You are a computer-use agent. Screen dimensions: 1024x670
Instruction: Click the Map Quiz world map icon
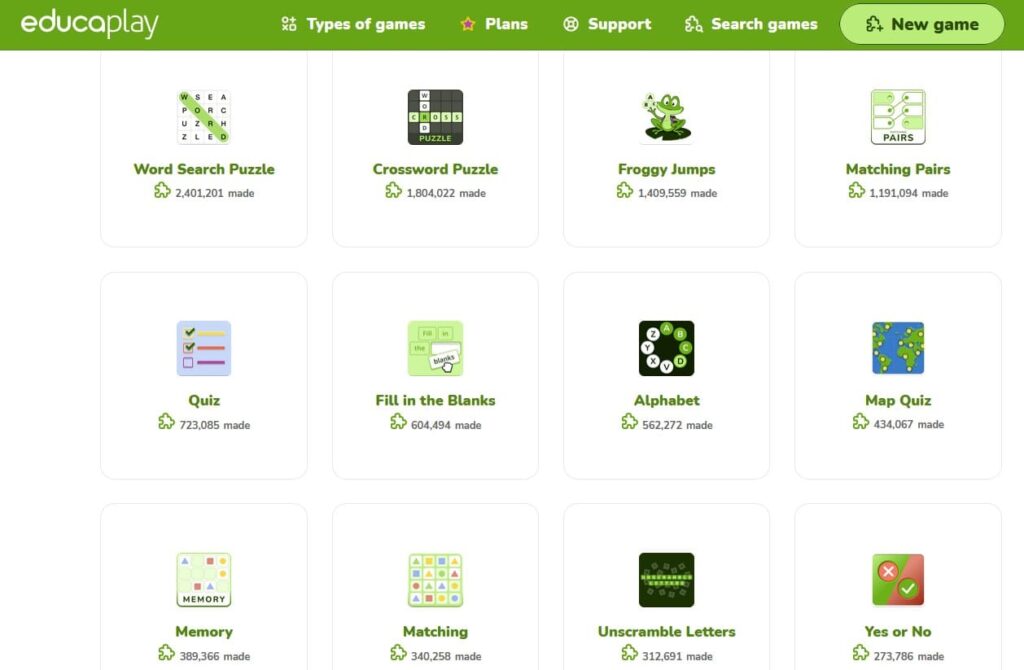coord(898,348)
